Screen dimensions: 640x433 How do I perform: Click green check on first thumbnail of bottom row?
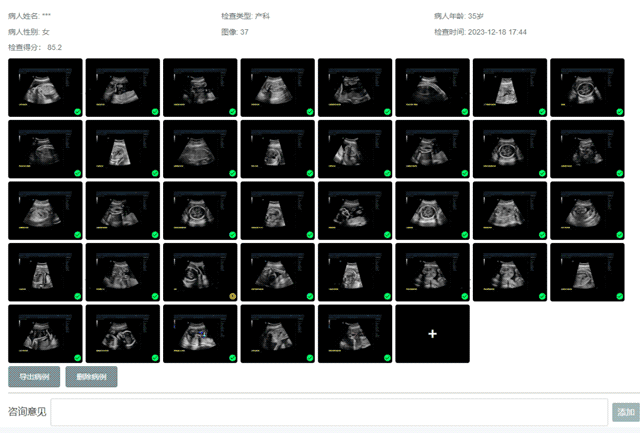pyautogui.click(x=77, y=357)
